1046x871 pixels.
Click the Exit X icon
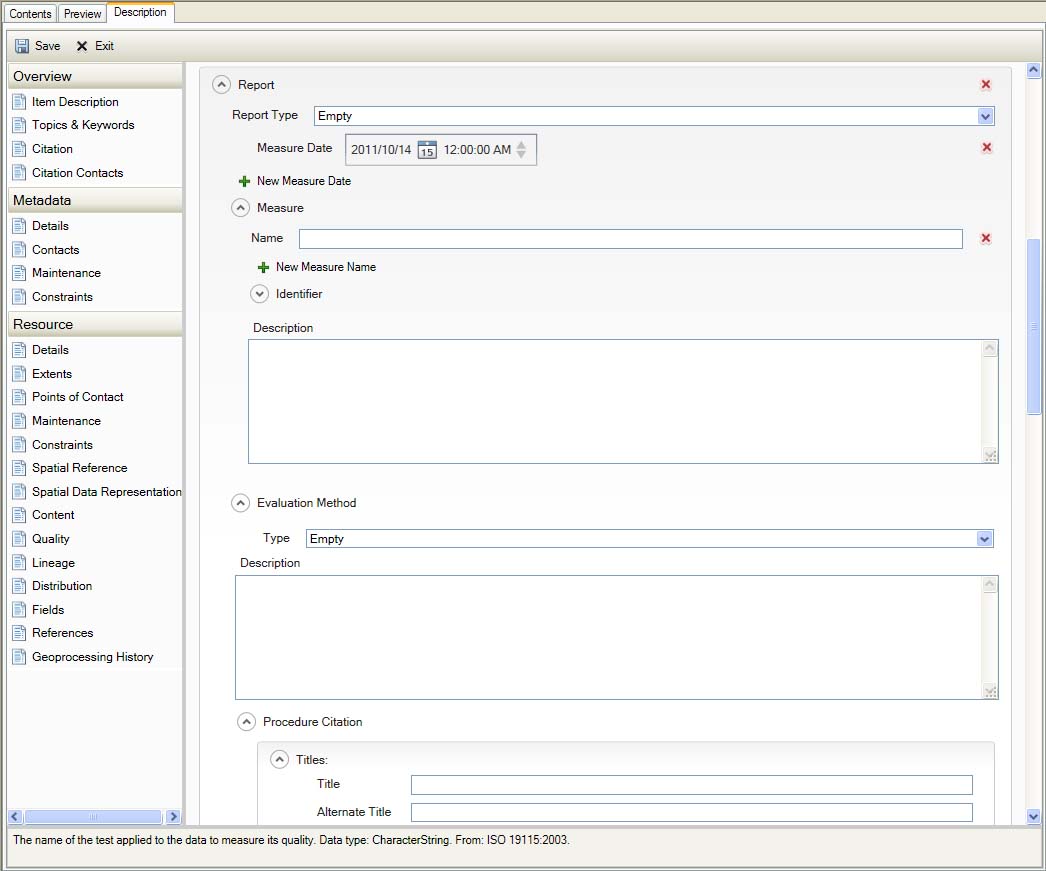coord(82,46)
